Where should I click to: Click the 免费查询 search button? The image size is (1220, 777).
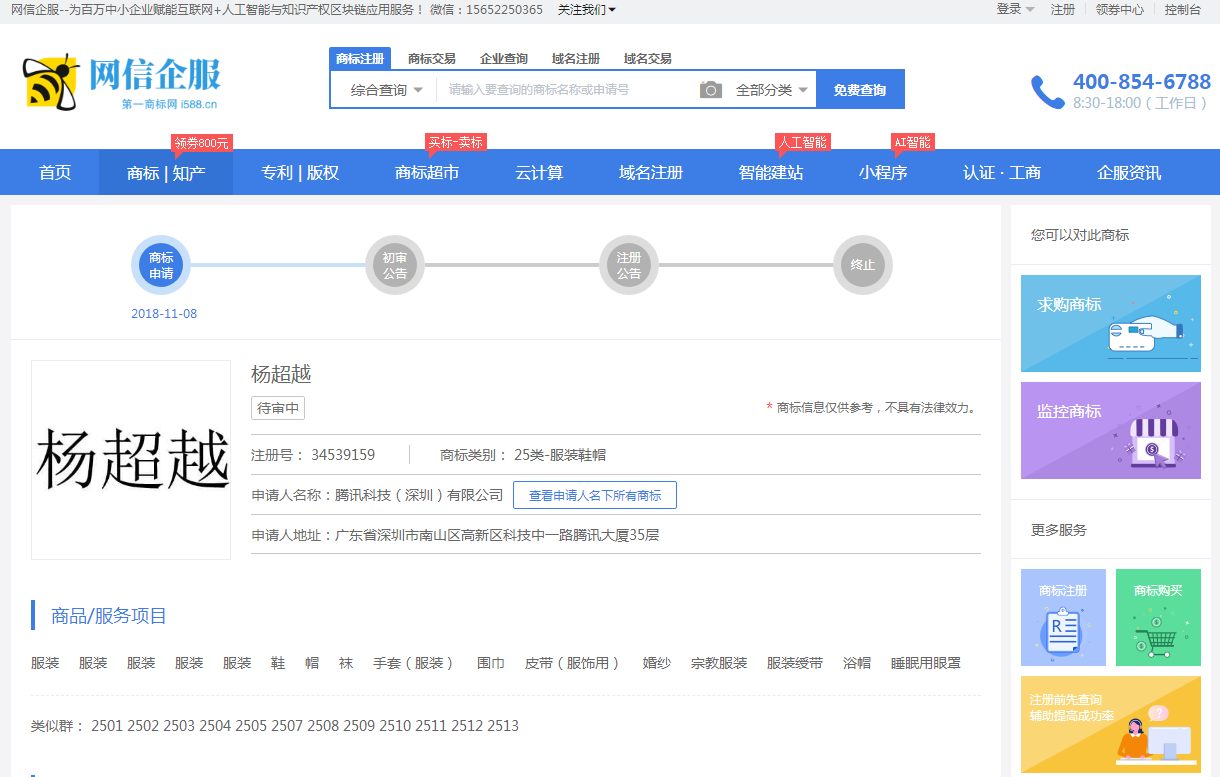[860, 90]
